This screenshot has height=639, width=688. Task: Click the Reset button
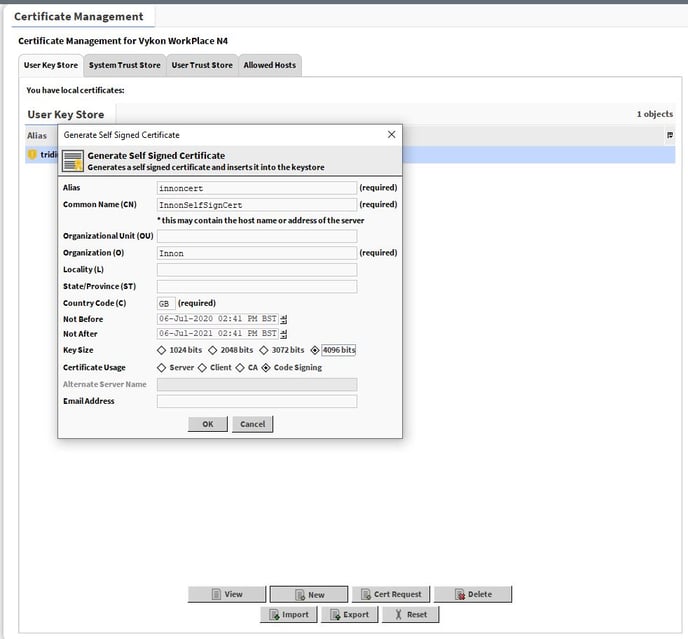tap(410, 614)
